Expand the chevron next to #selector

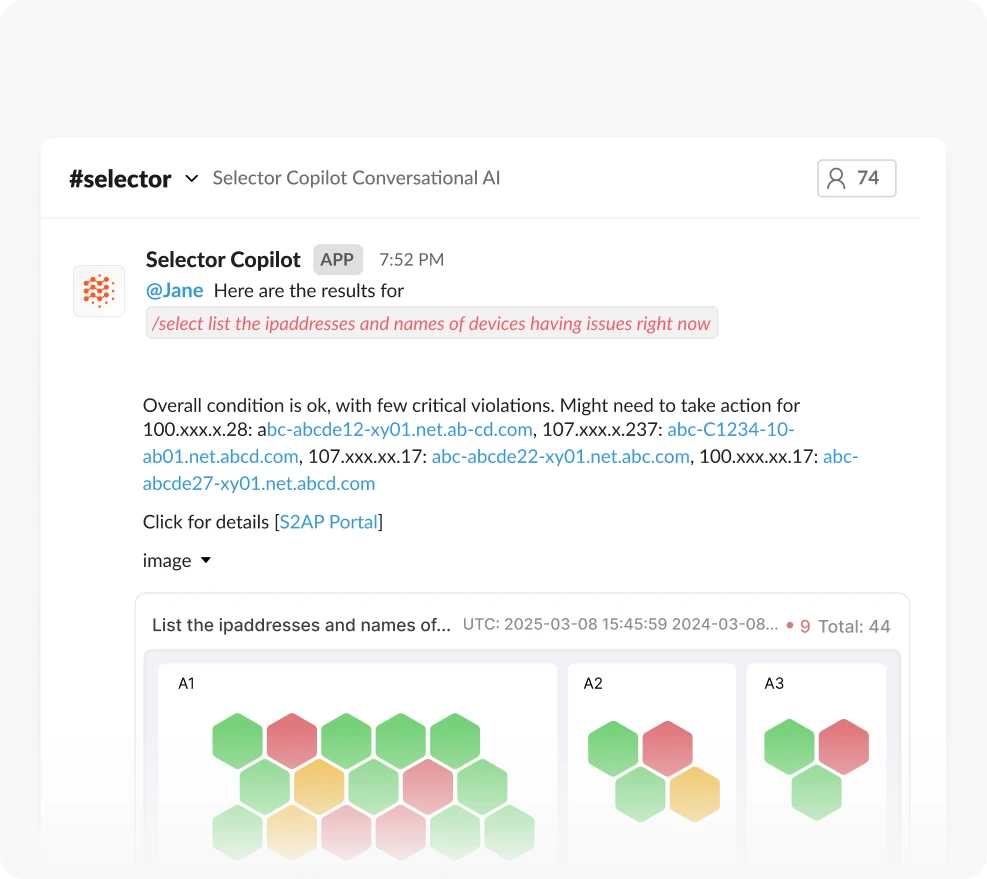click(x=190, y=180)
